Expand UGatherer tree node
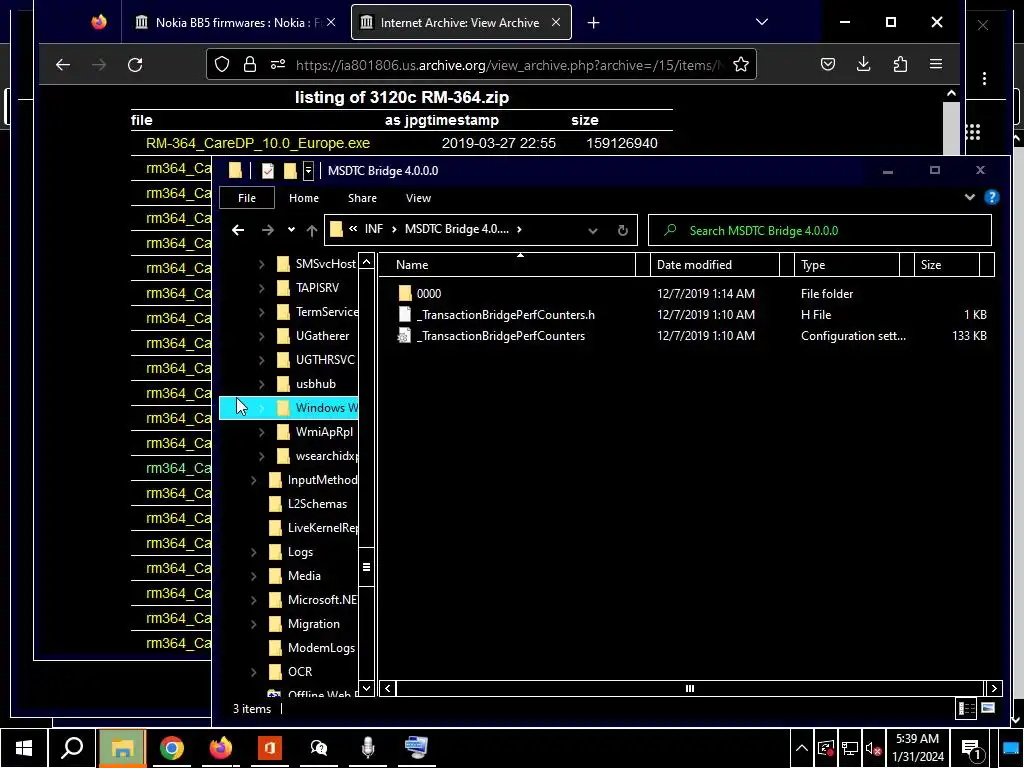The height and width of the screenshot is (768, 1024). [x=261, y=336]
